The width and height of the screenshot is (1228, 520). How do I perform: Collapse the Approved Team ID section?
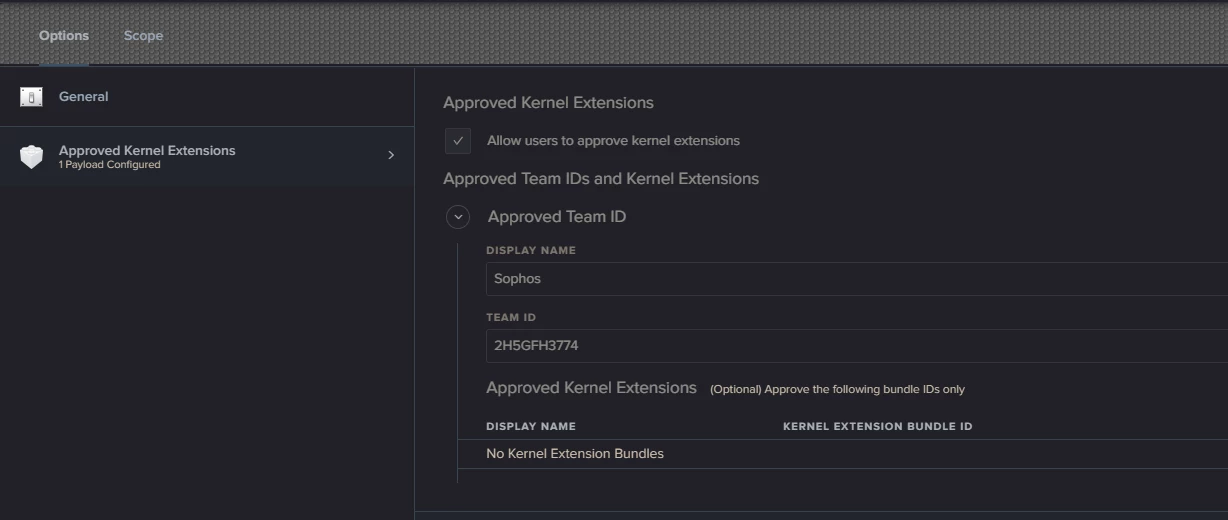pyautogui.click(x=458, y=217)
